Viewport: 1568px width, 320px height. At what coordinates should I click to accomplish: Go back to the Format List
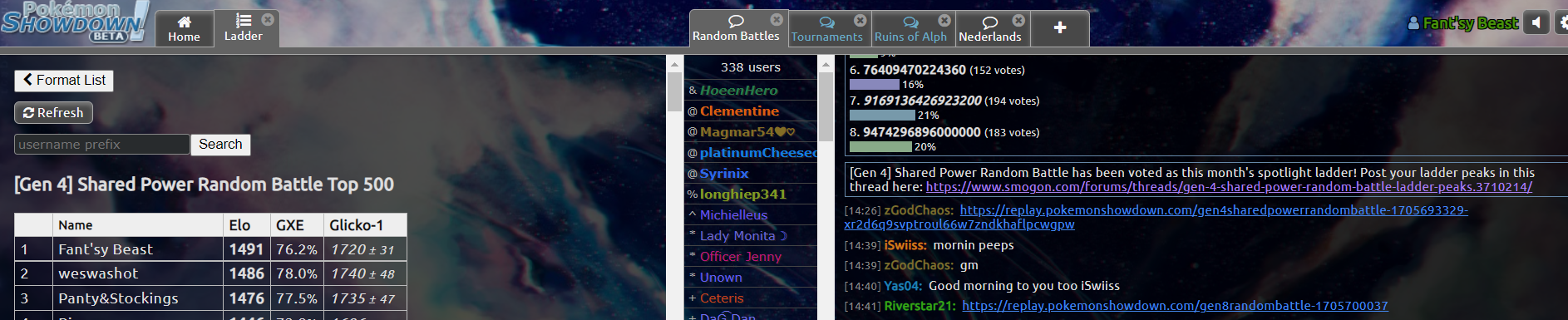[64, 81]
